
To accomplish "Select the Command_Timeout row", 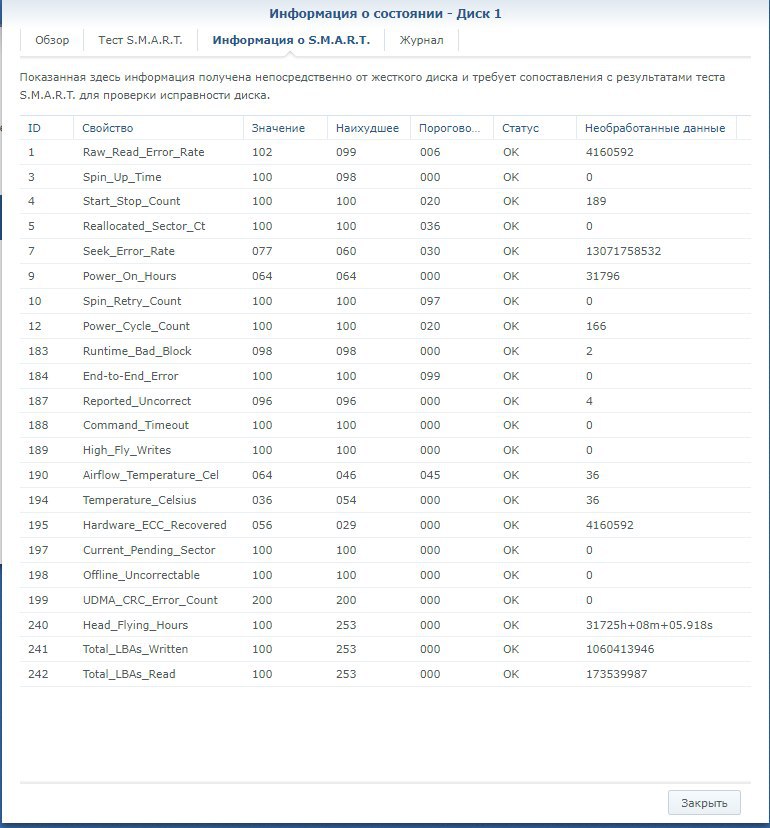I will [x=385, y=425].
